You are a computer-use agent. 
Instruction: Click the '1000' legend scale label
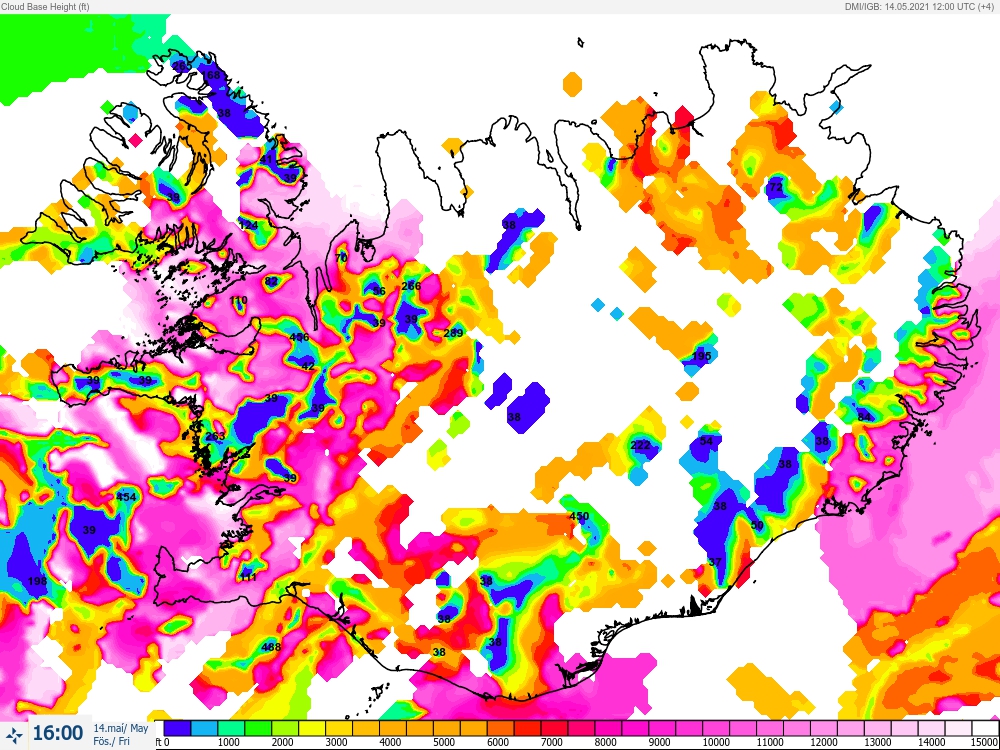[x=228, y=742]
